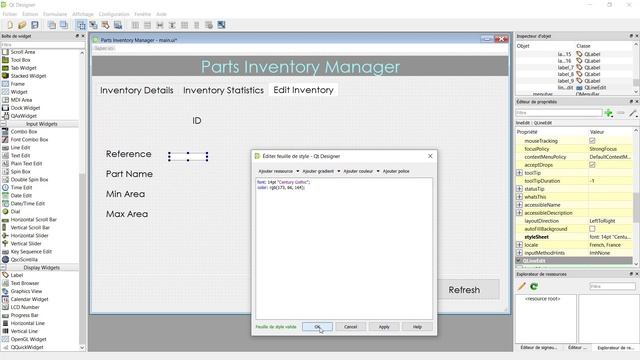The height and width of the screenshot is (360, 640).
Task: Toggle the acceptDrops checkbox
Action: click(592, 165)
